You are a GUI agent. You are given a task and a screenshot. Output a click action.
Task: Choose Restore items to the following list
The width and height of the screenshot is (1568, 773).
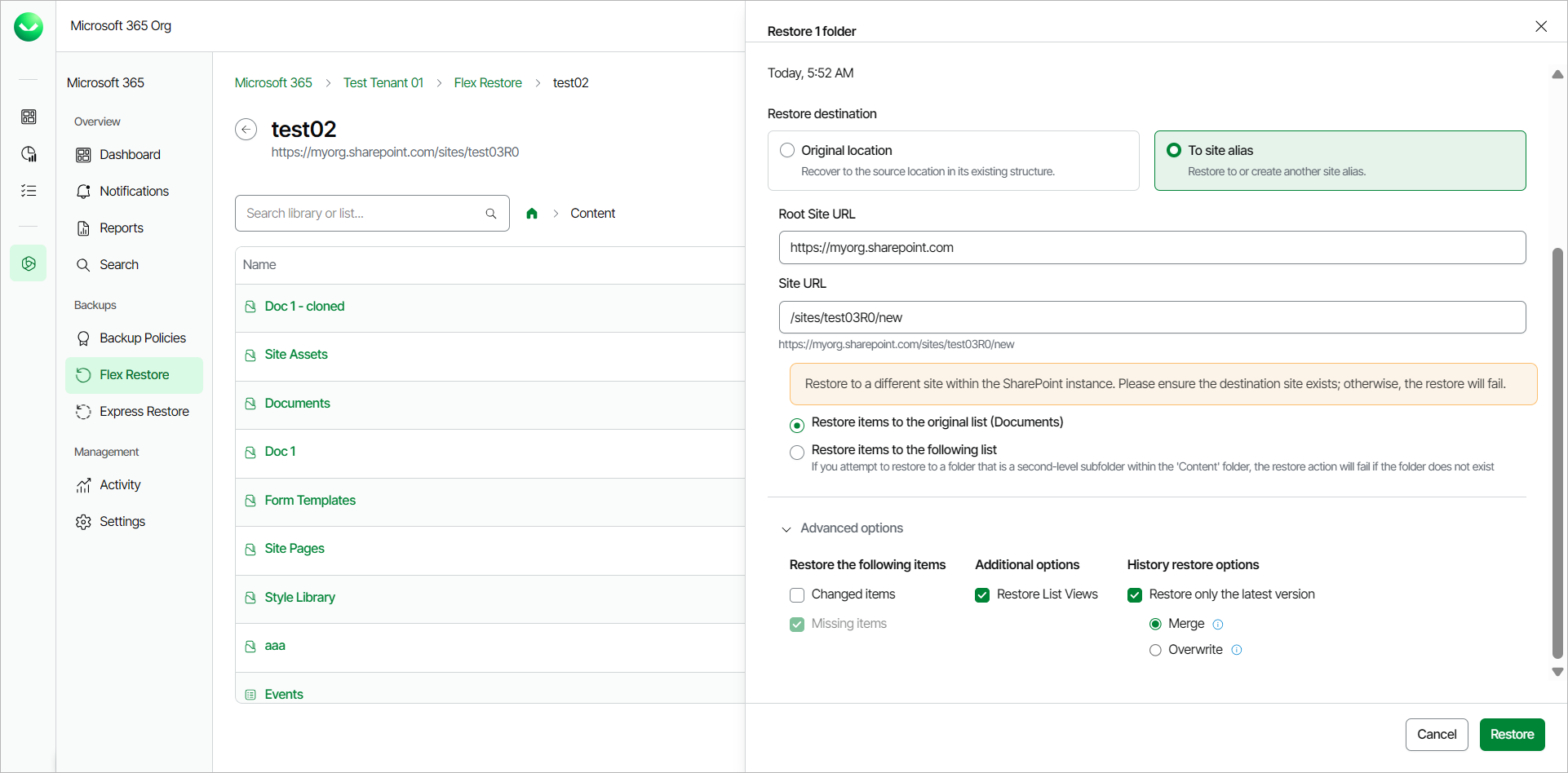point(797,453)
